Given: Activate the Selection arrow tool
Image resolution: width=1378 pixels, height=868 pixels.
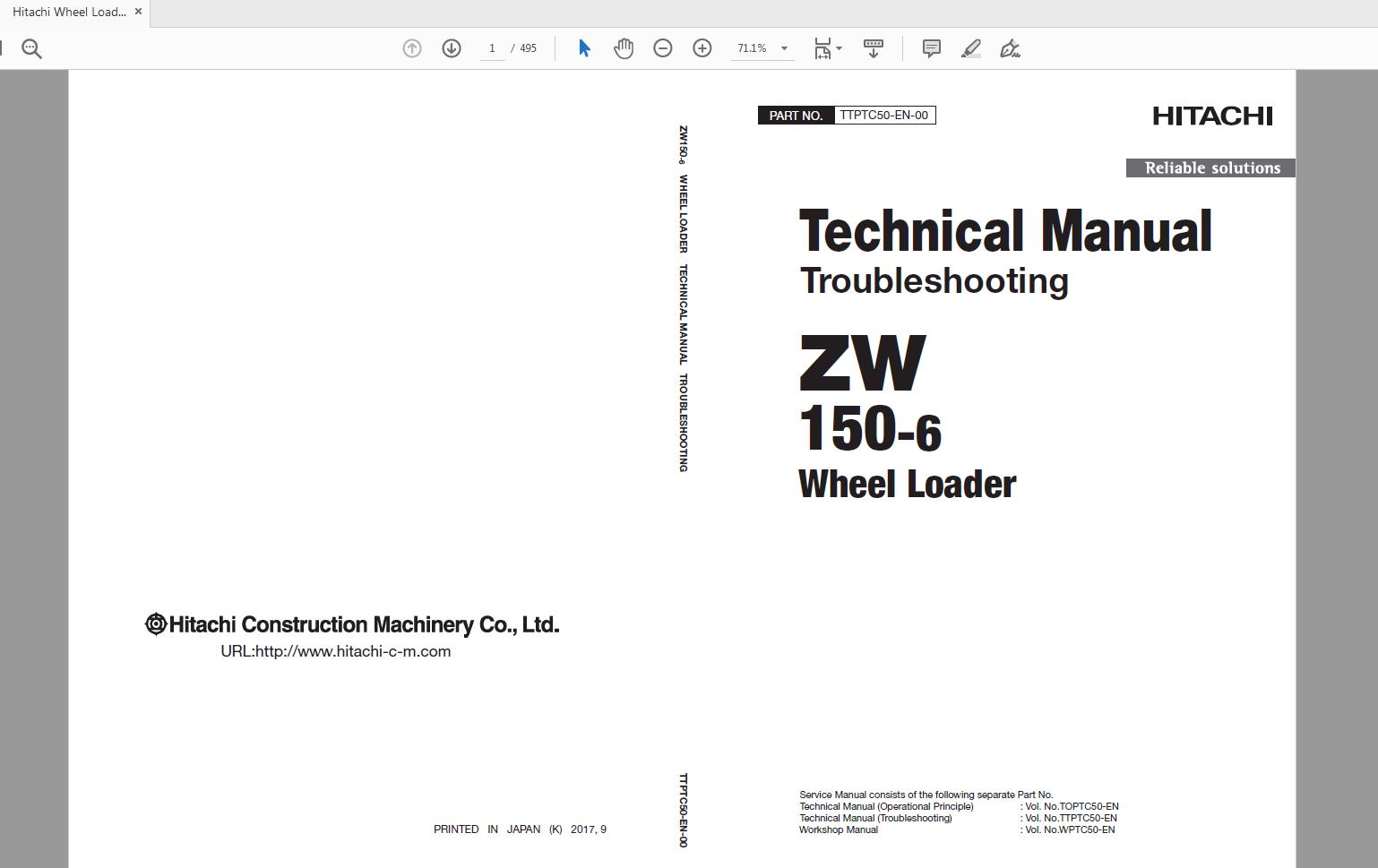Looking at the screenshot, I should (583, 48).
